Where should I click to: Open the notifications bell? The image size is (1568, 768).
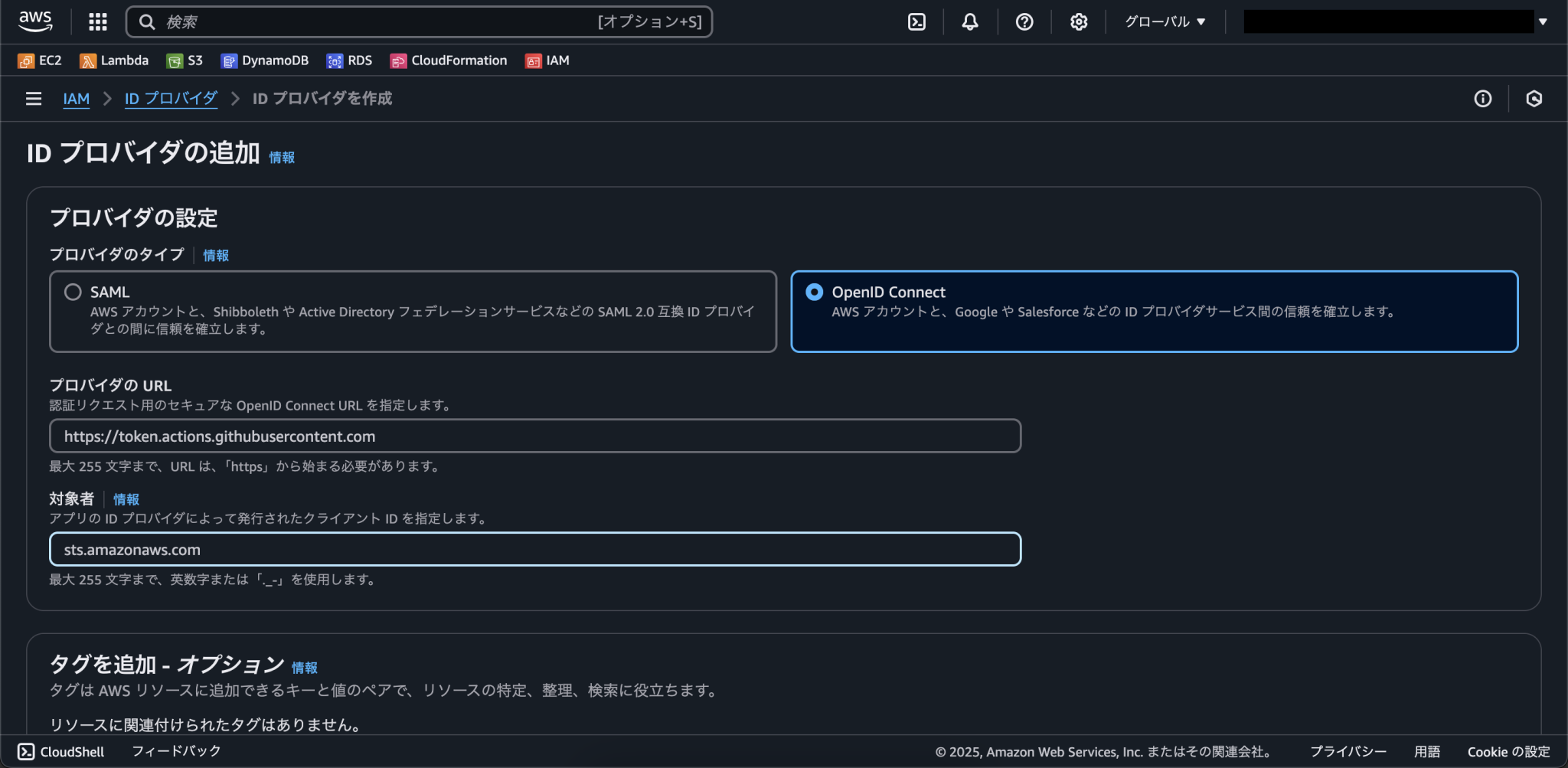point(969,21)
